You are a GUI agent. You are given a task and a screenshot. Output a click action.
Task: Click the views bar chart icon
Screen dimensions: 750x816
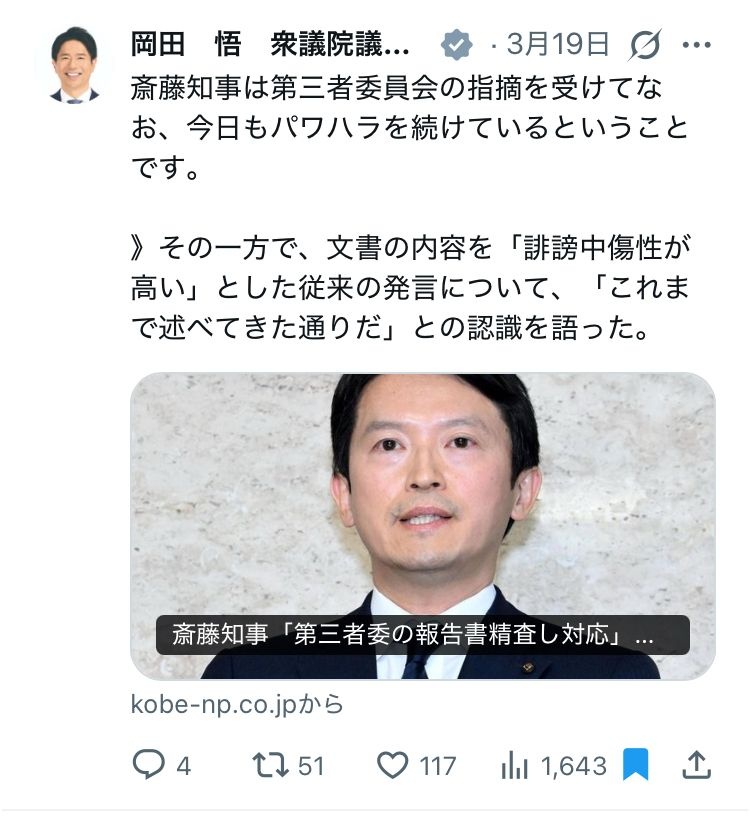[x=515, y=765]
